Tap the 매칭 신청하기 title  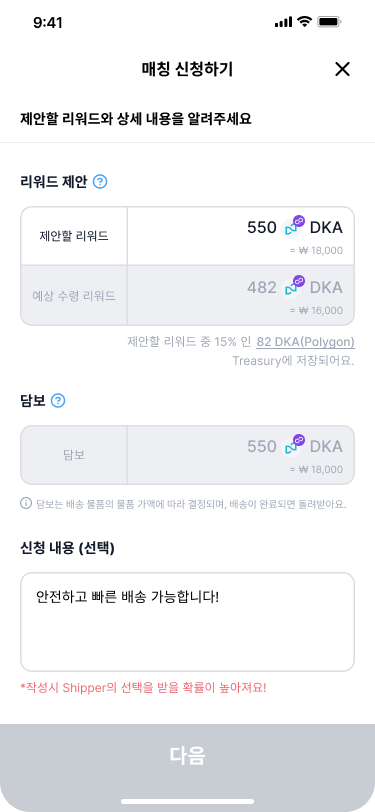click(x=188, y=69)
